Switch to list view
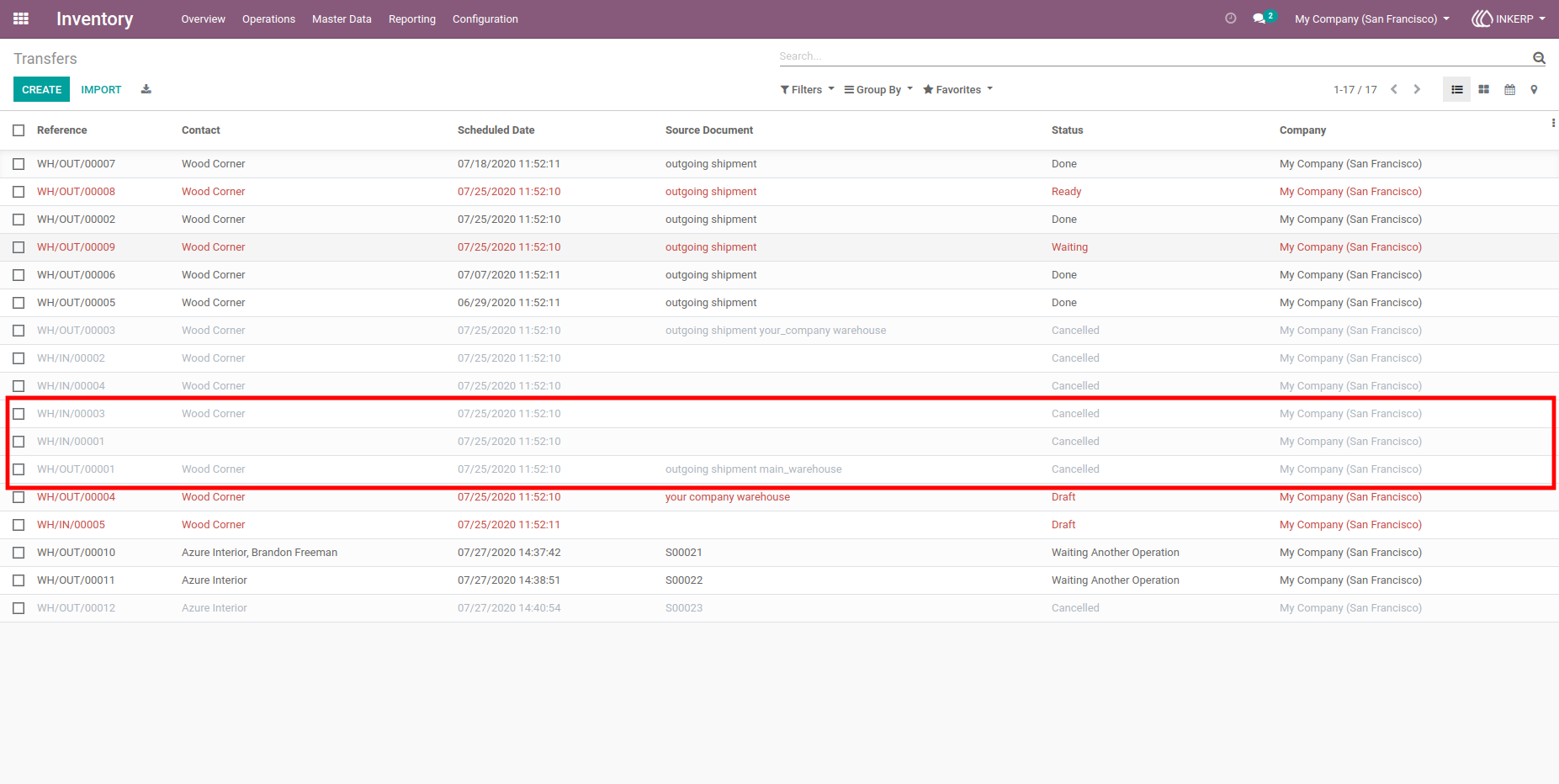 [x=1457, y=89]
